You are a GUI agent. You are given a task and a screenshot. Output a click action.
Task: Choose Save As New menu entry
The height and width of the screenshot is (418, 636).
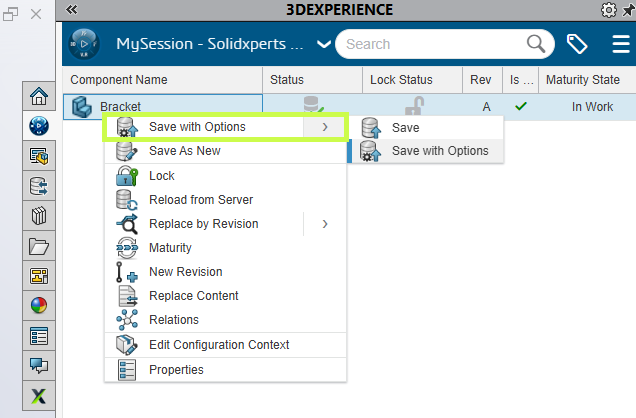point(184,151)
